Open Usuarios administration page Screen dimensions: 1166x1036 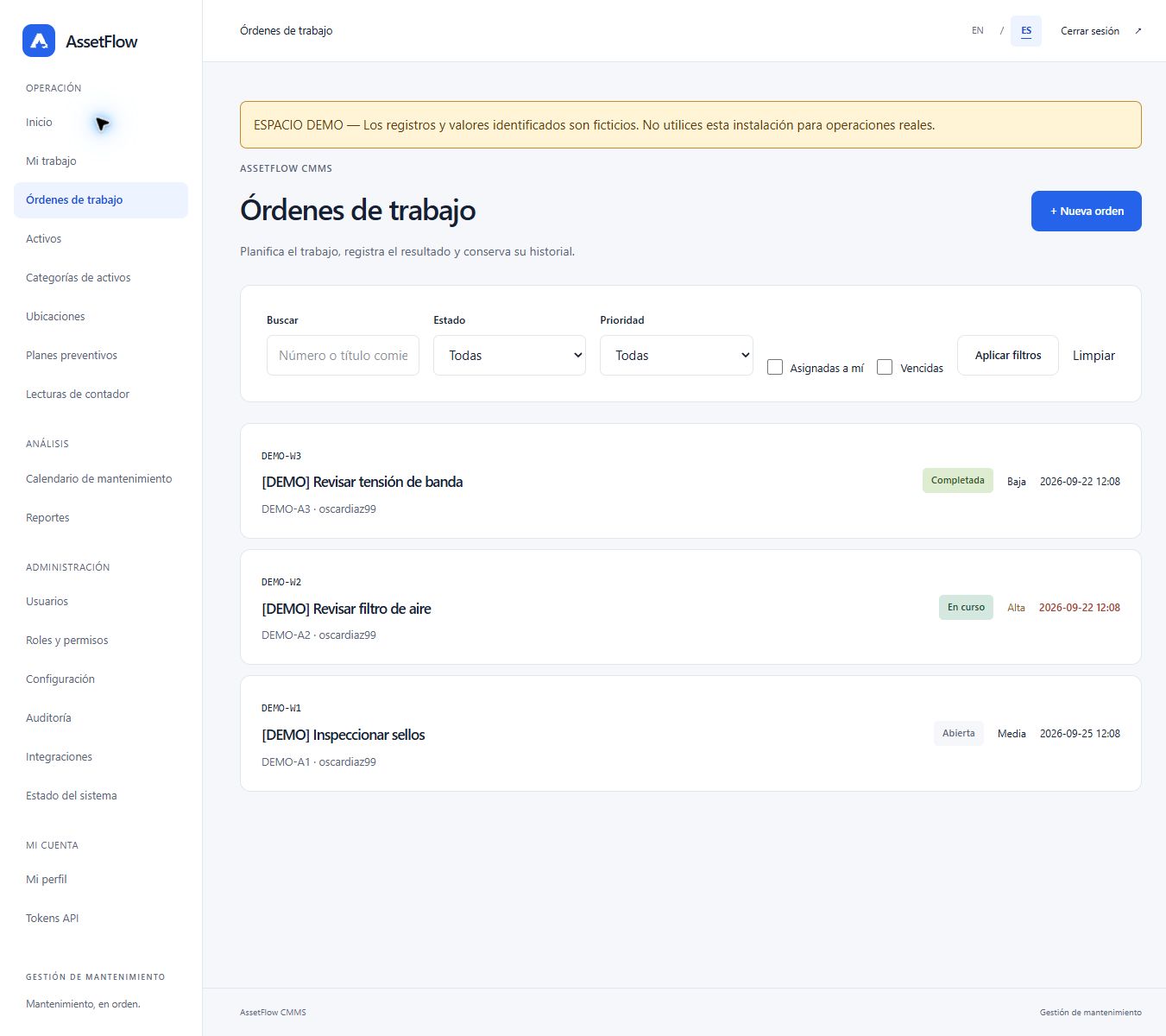coord(101,602)
